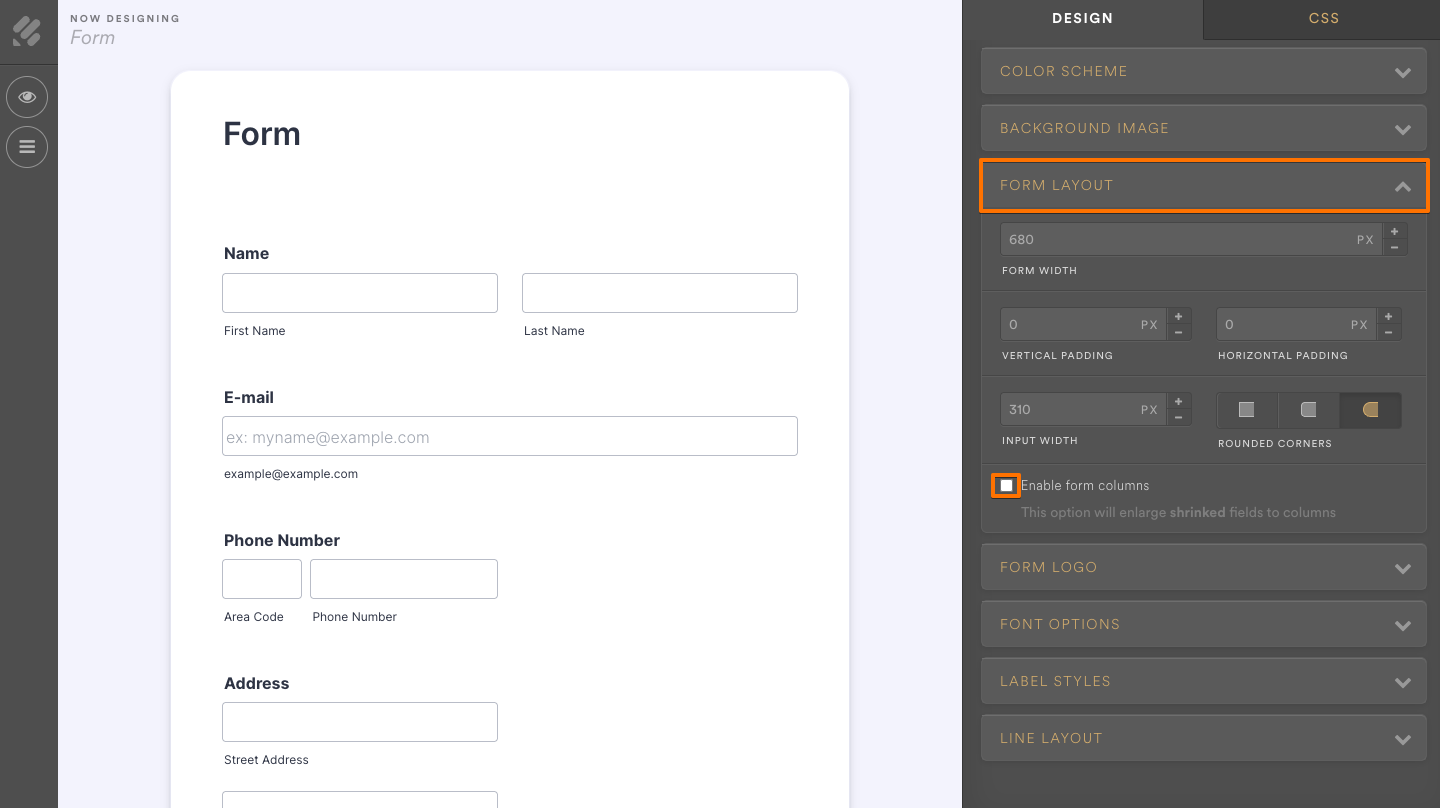Screen dimensions: 1440x808
Task: Expand the Color Scheme section
Action: click(1203, 71)
